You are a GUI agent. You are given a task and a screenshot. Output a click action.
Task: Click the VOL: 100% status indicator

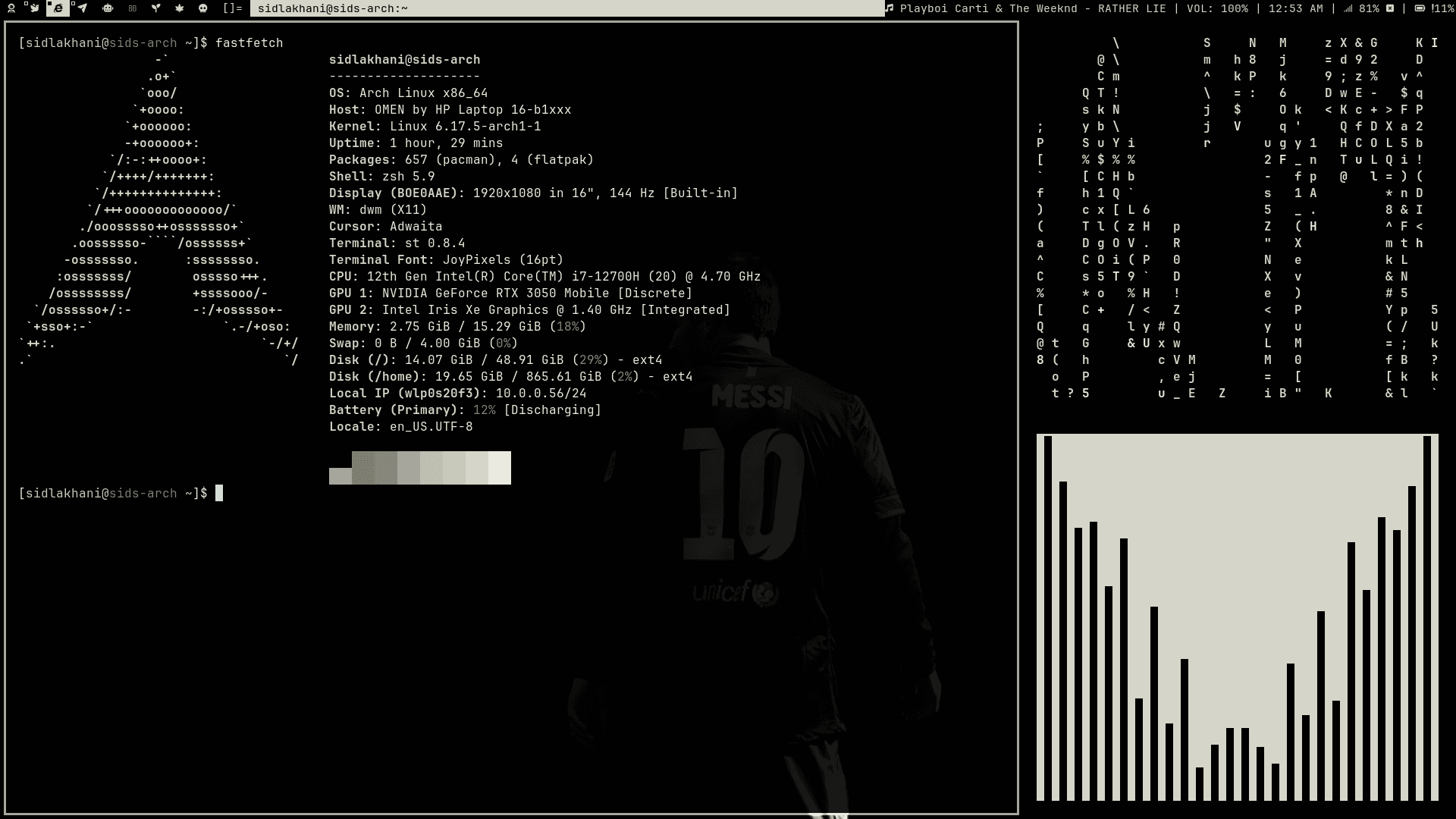coord(1217,8)
